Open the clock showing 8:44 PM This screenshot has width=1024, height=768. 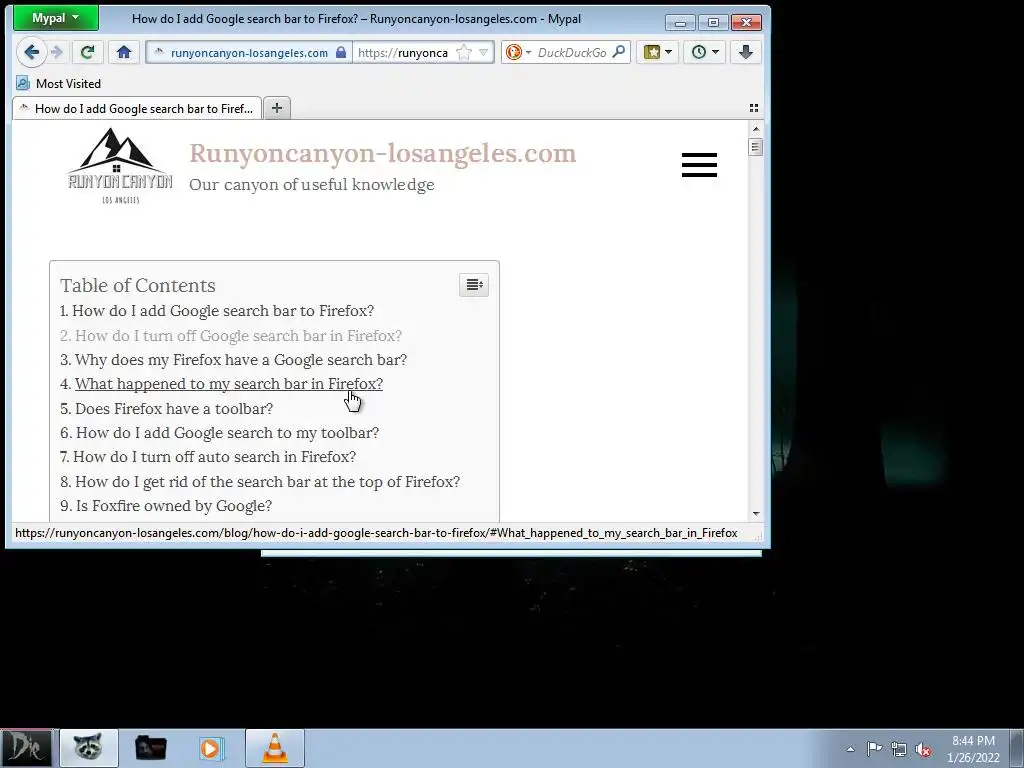click(x=973, y=749)
